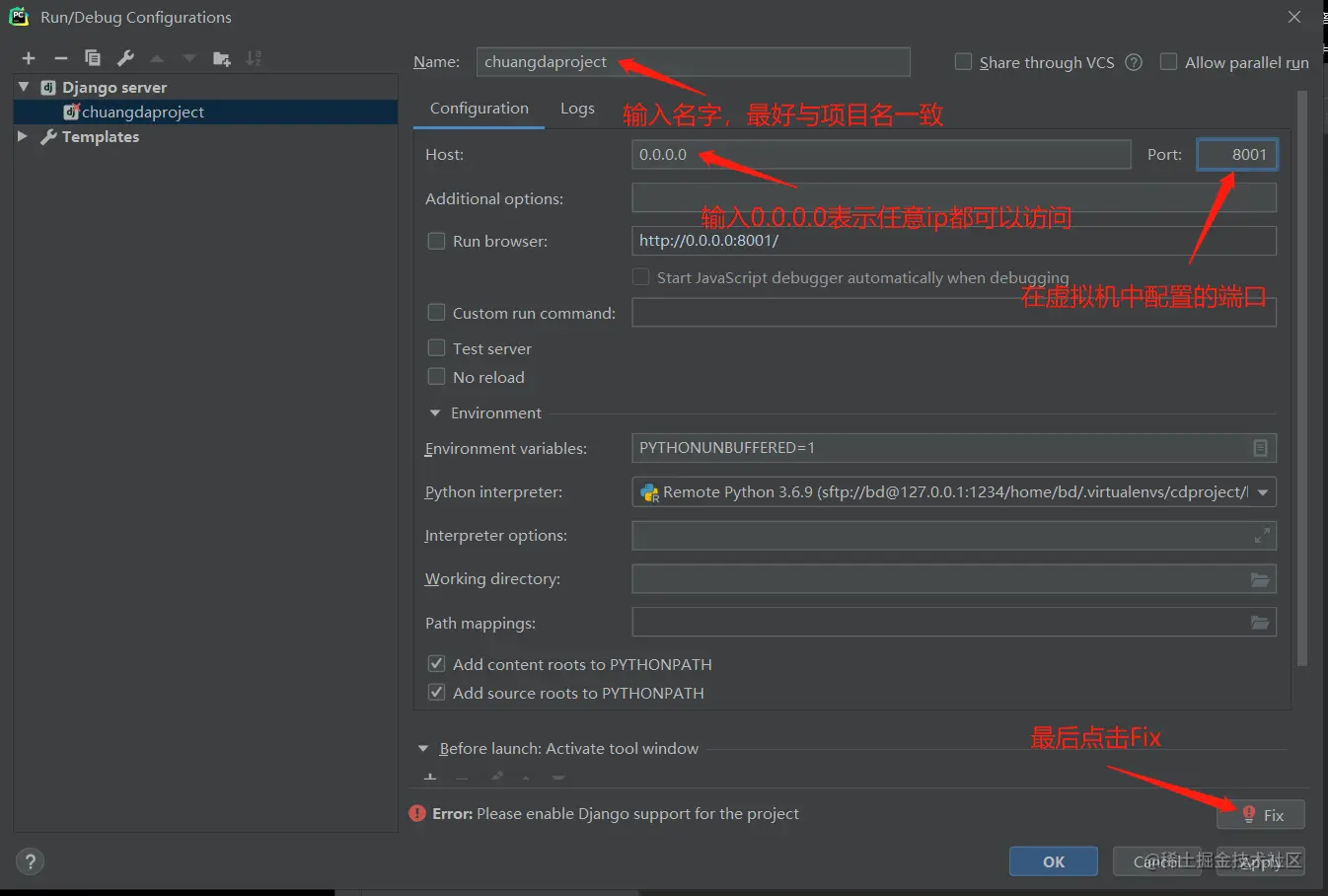
Task: Open Python interpreter dropdown
Action: click(x=1263, y=492)
